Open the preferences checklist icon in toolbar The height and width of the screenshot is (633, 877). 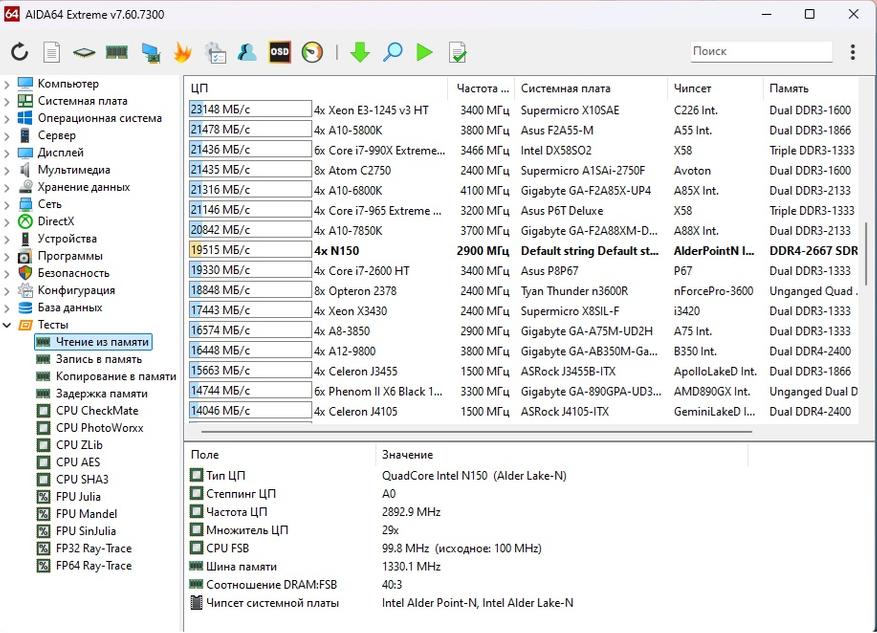[215, 53]
